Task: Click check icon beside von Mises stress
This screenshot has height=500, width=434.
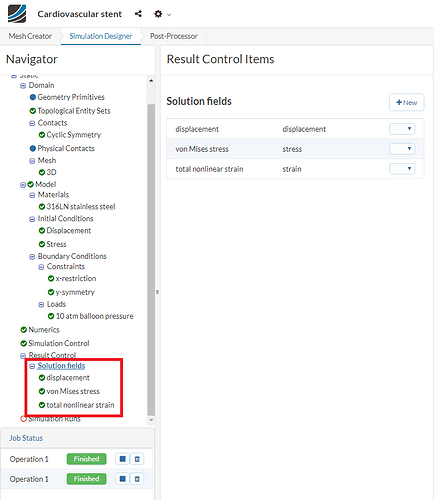Action: (42, 391)
